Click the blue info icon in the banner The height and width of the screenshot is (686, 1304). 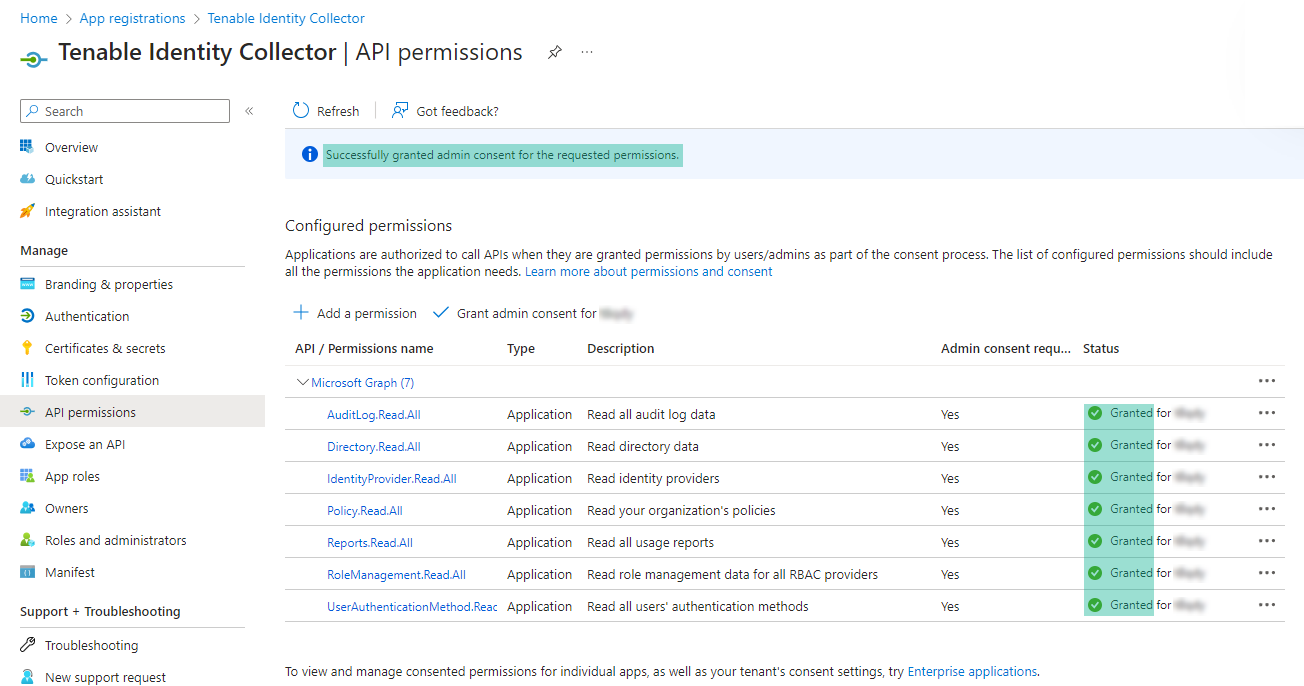[x=310, y=155]
